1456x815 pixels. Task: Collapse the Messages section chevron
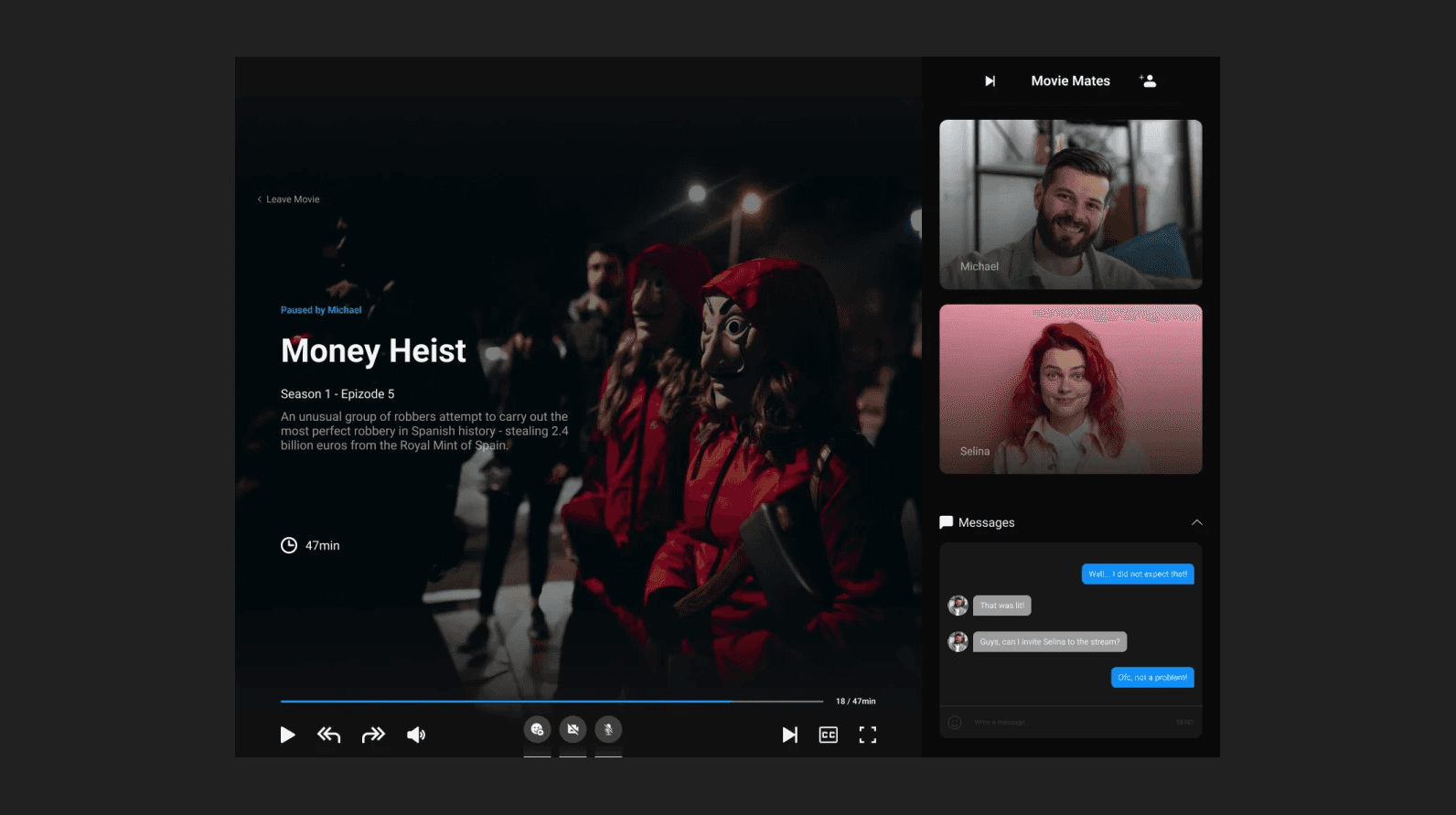click(1197, 522)
